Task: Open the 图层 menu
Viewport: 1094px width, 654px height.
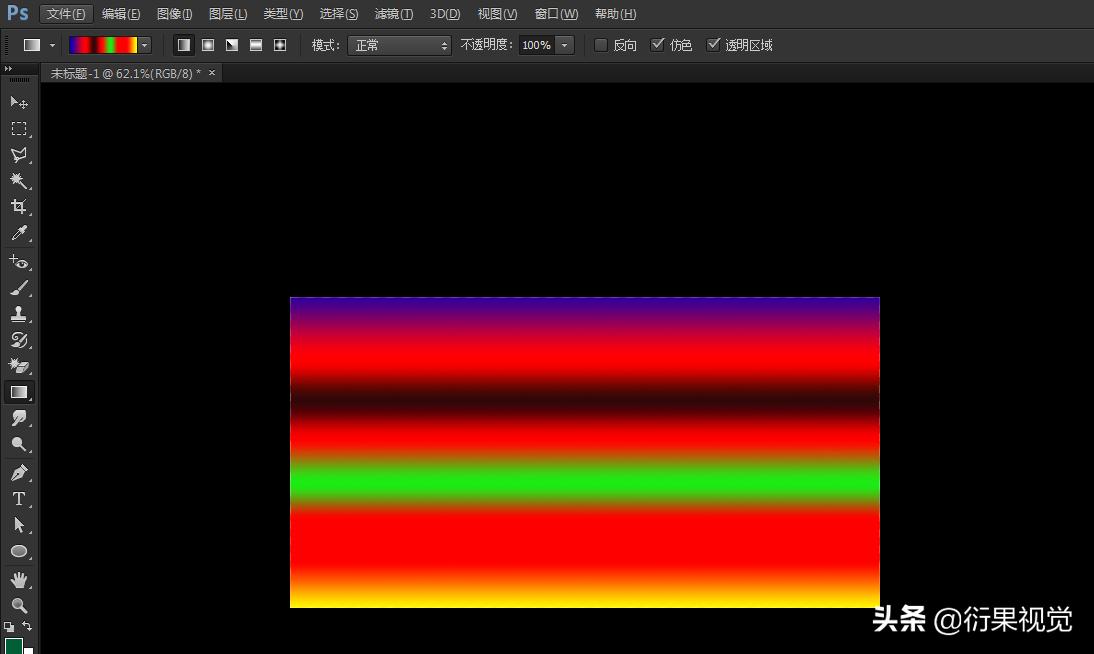Action: click(x=227, y=13)
